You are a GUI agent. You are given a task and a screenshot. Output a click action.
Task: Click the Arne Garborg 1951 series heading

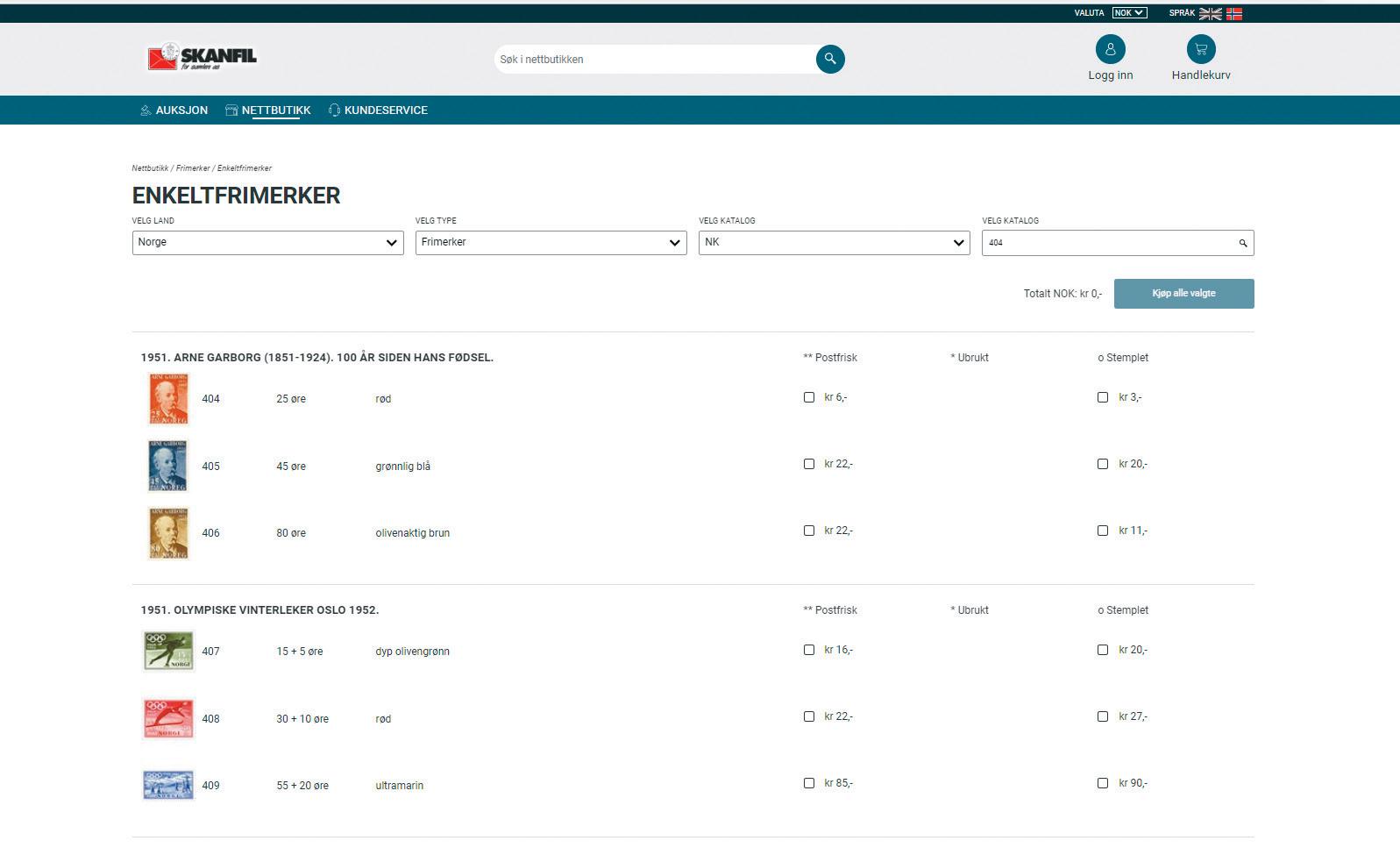tap(317, 358)
